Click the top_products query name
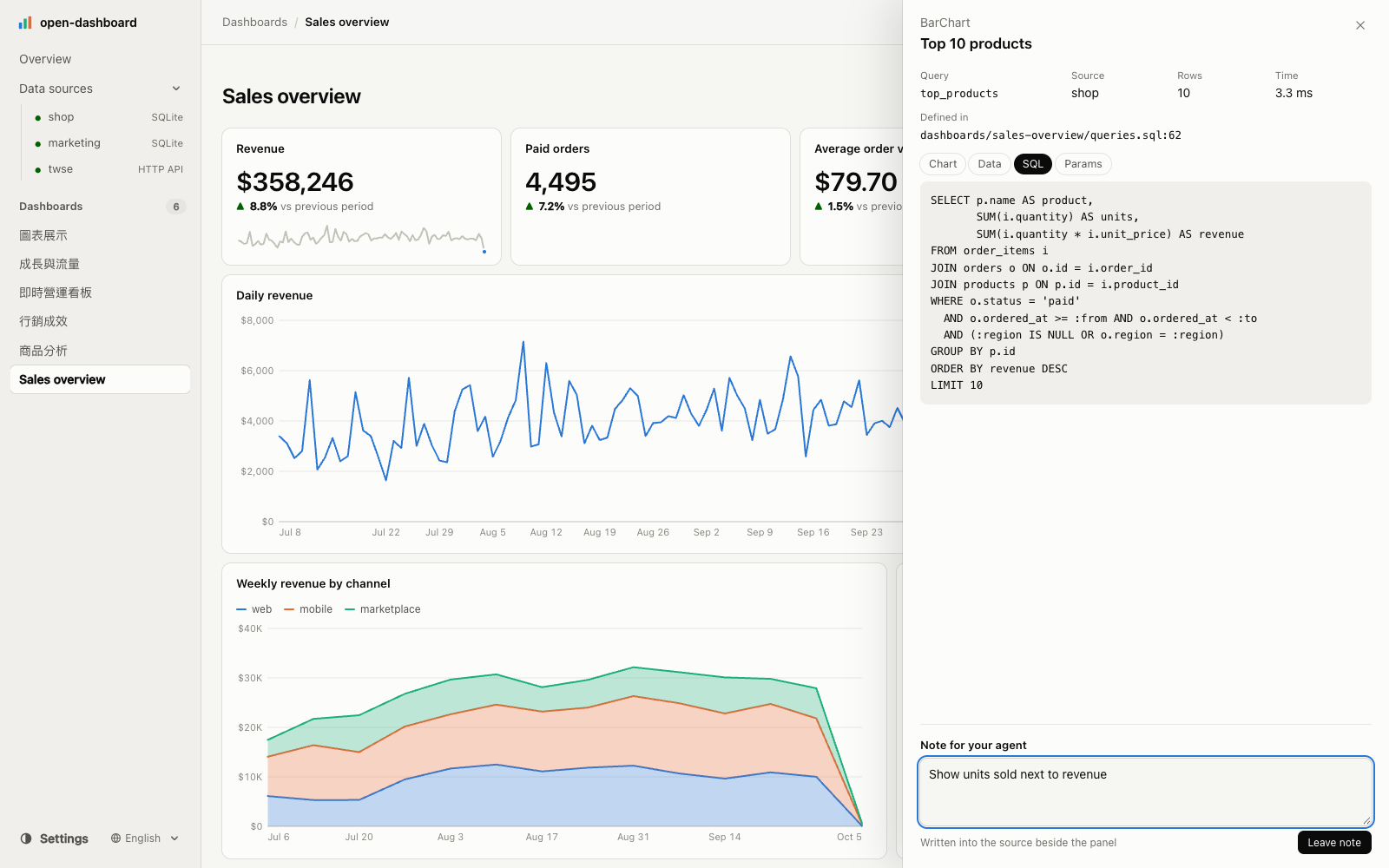 click(959, 94)
